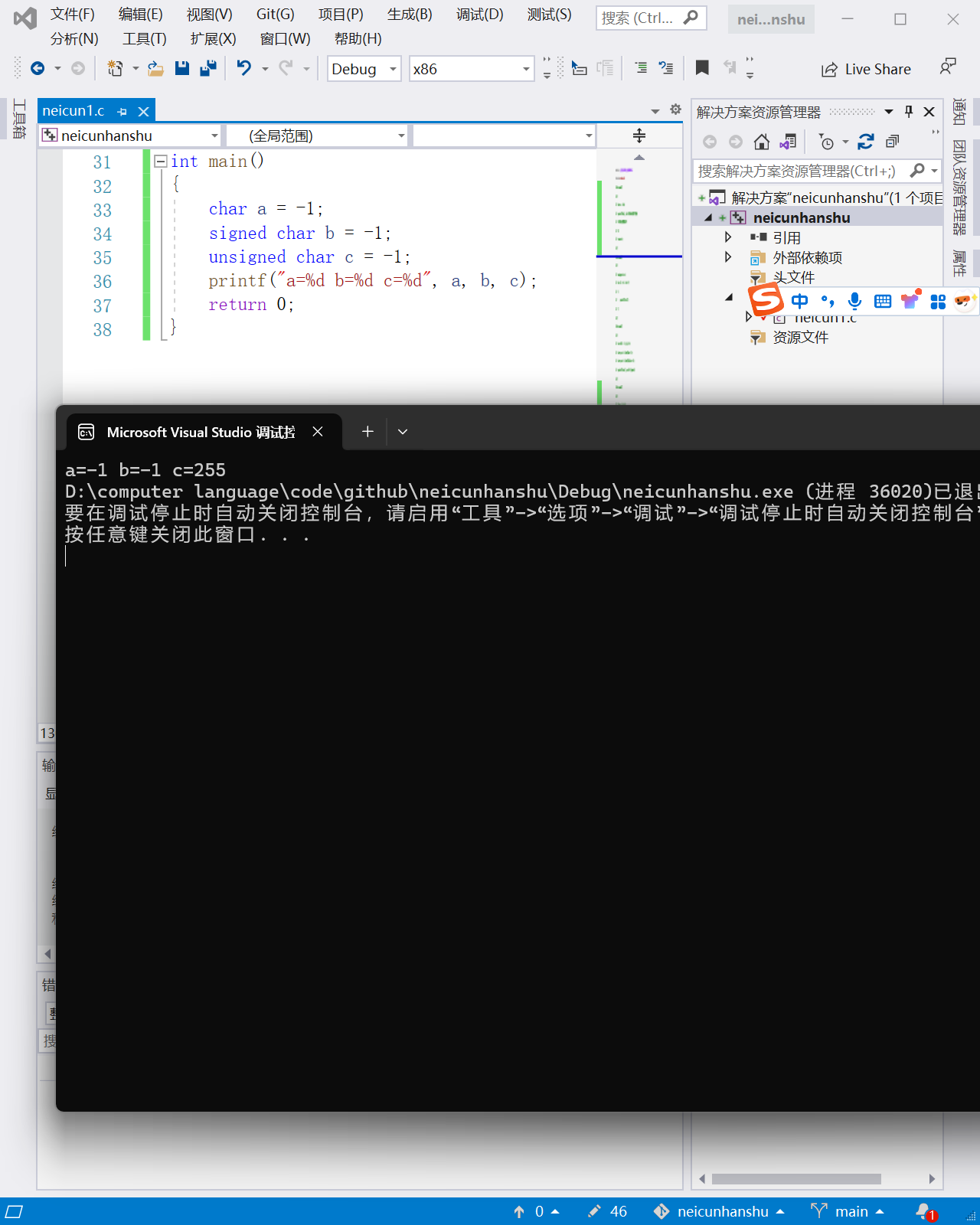Save the current file with the floppy icon

[181, 68]
